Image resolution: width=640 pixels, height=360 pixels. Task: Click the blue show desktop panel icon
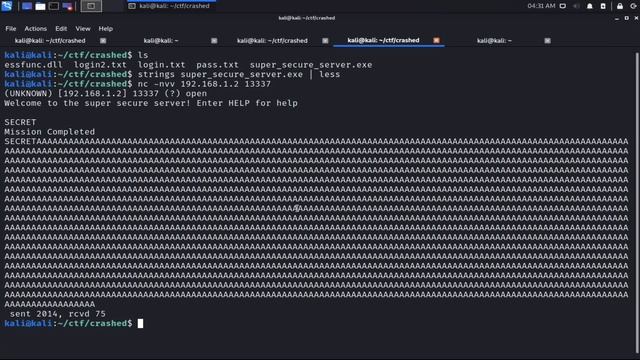[x=27, y=6]
